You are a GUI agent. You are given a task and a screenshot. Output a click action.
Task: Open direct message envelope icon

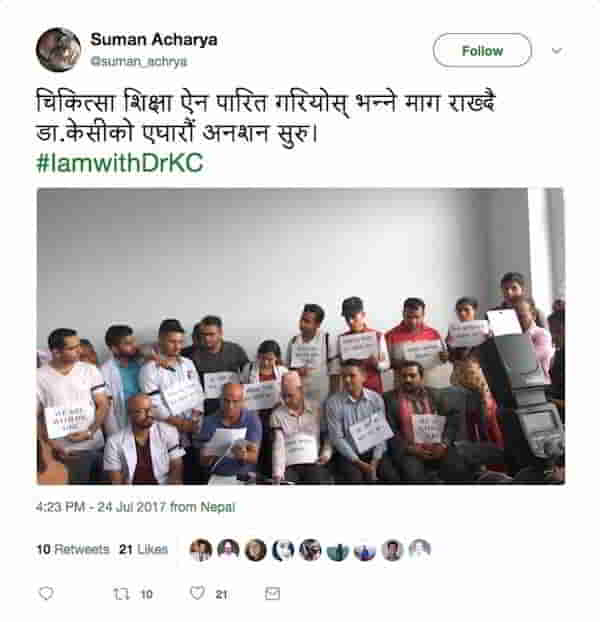[272, 593]
